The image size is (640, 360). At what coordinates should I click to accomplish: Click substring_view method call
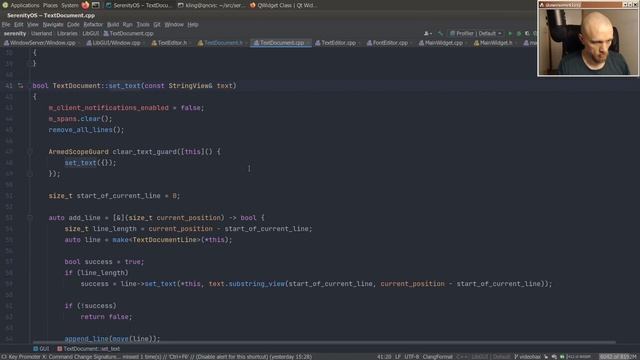pos(257,284)
